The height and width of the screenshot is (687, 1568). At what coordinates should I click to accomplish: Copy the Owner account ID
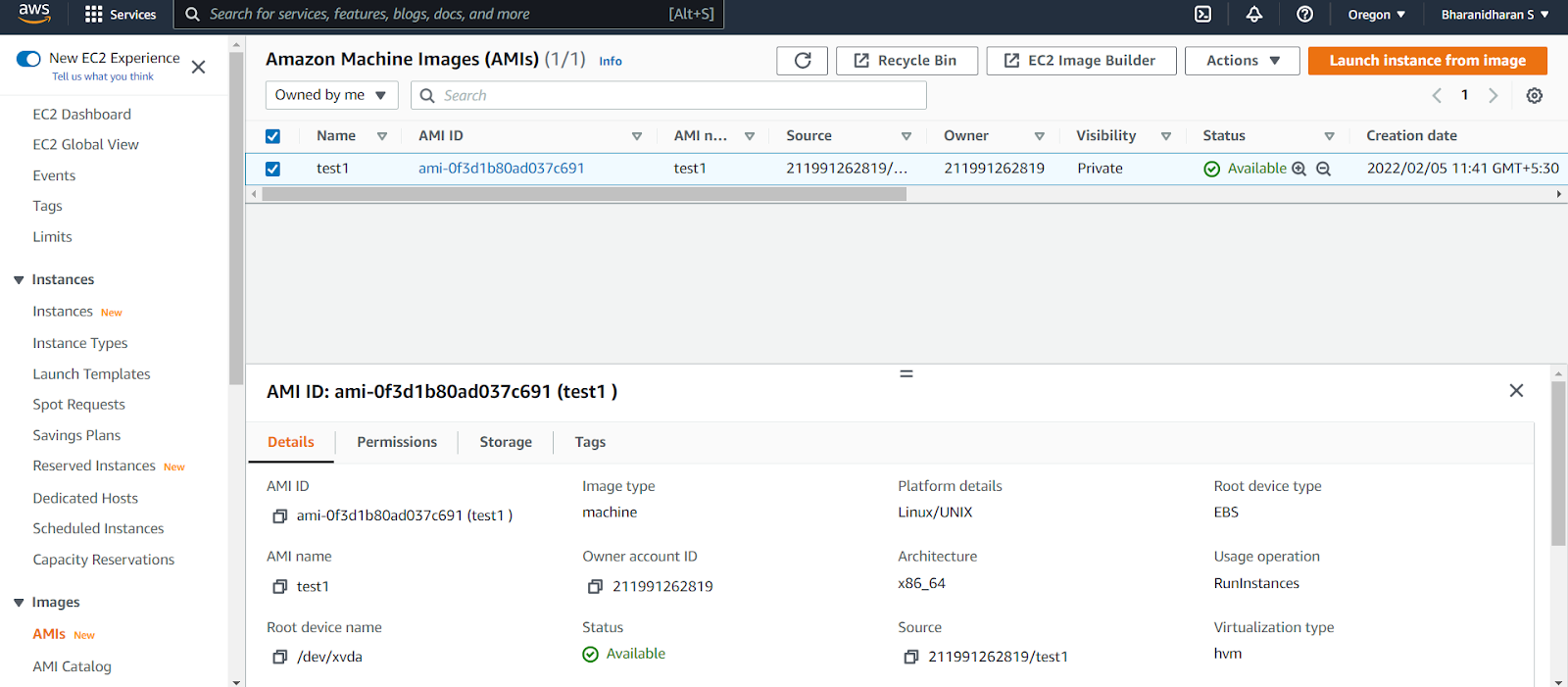(595, 586)
